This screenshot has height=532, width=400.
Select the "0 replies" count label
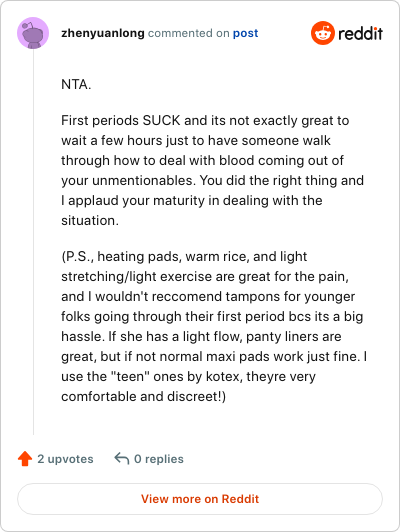click(x=159, y=459)
